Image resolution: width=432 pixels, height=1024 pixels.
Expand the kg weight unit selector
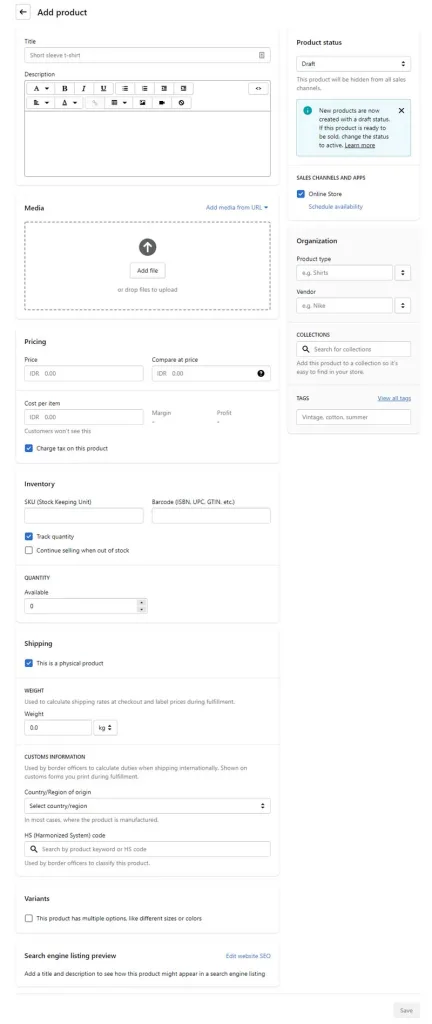(106, 728)
